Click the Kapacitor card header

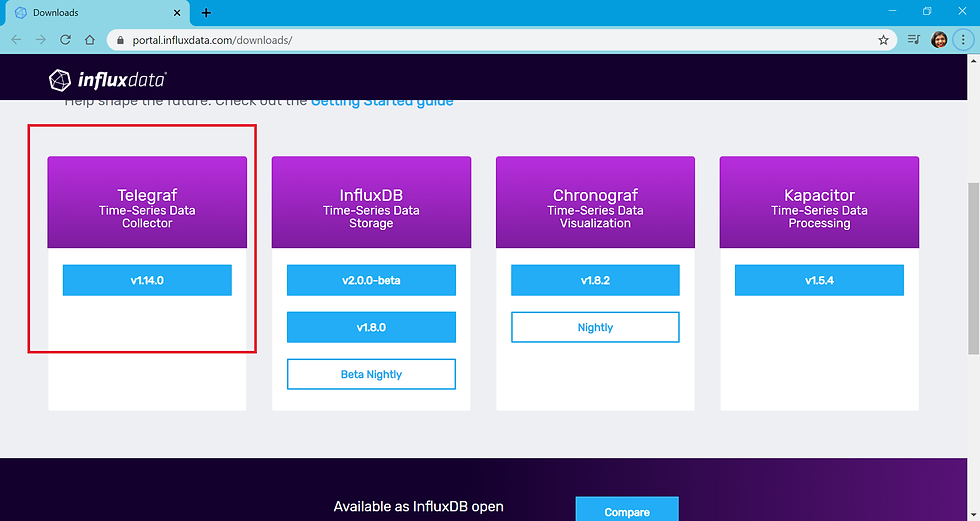(x=819, y=202)
